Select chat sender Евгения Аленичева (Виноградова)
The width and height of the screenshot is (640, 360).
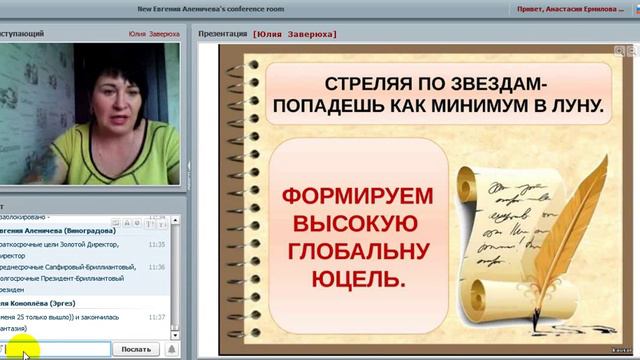[x=58, y=231]
